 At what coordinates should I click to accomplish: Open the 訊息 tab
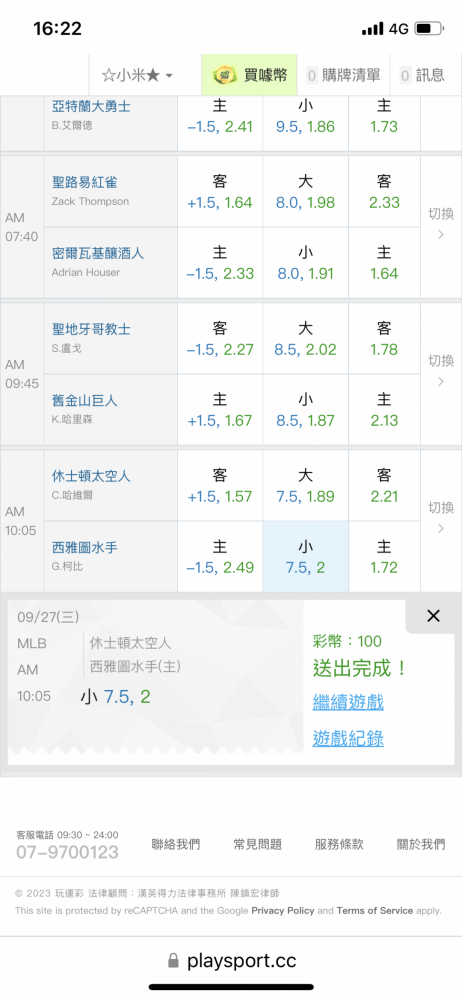tap(422, 75)
